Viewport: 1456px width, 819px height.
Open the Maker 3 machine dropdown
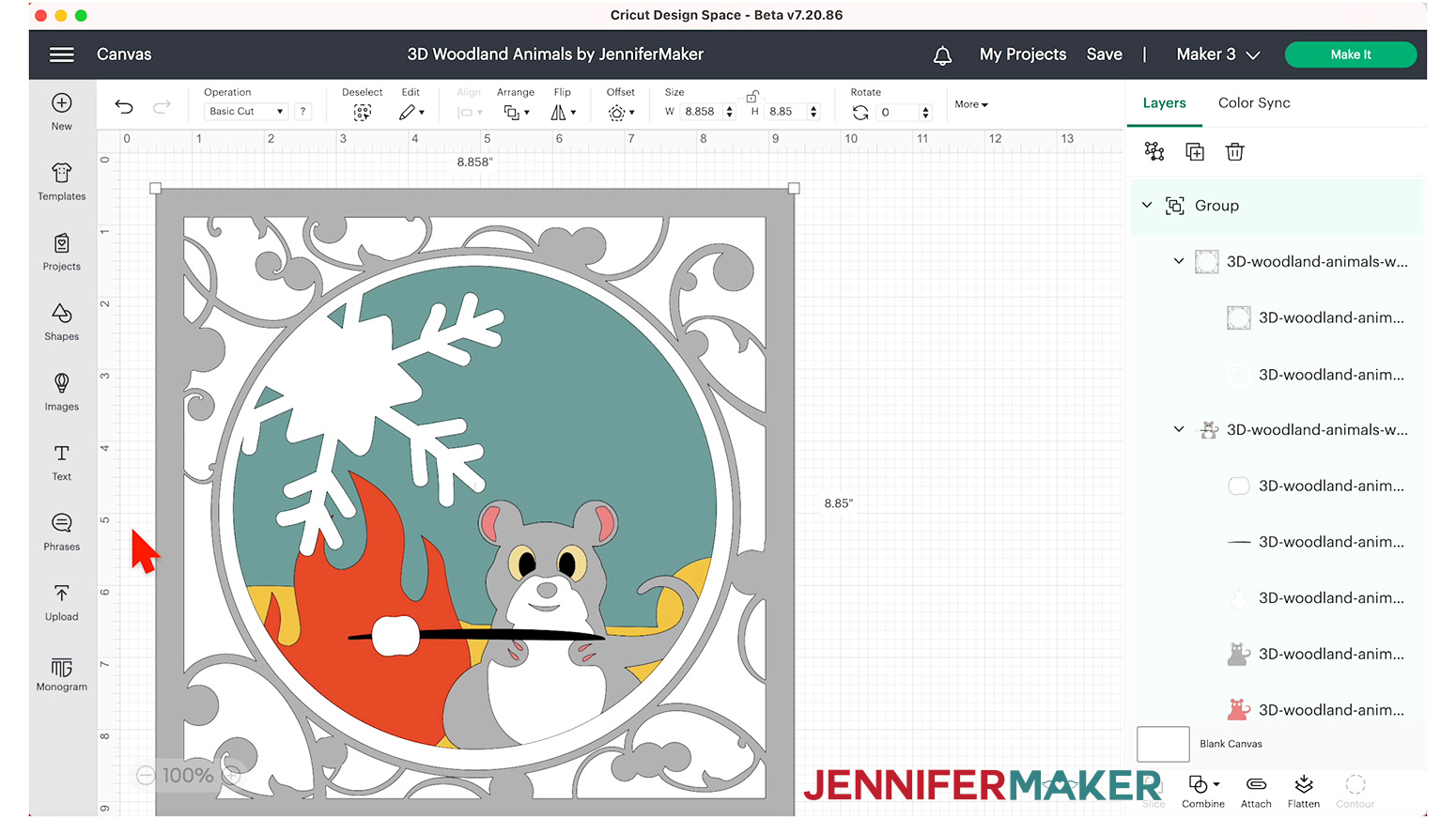[1217, 54]
